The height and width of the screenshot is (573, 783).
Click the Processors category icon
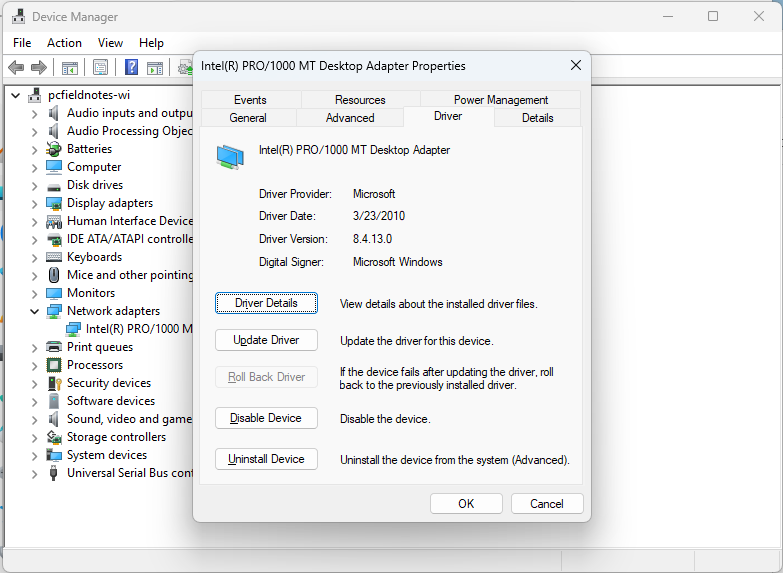pyautogui.click(x=53, y=365)
